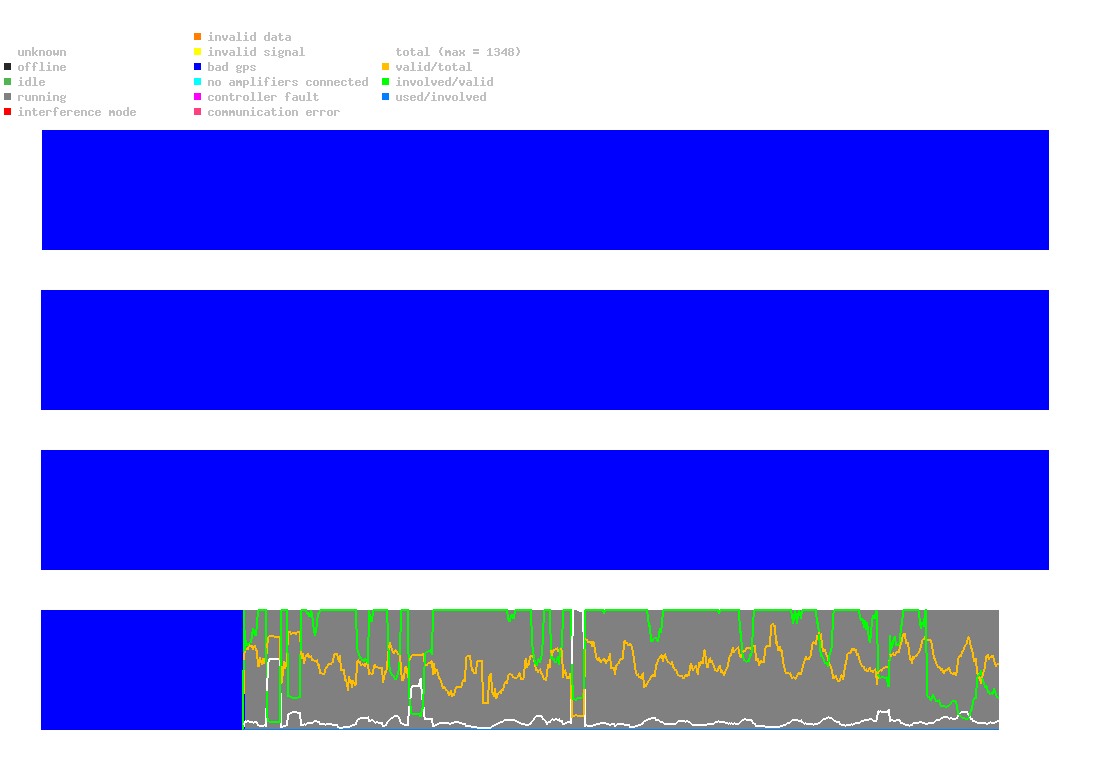Click the cyan no amplifiers connected swatch

[198, 82]
